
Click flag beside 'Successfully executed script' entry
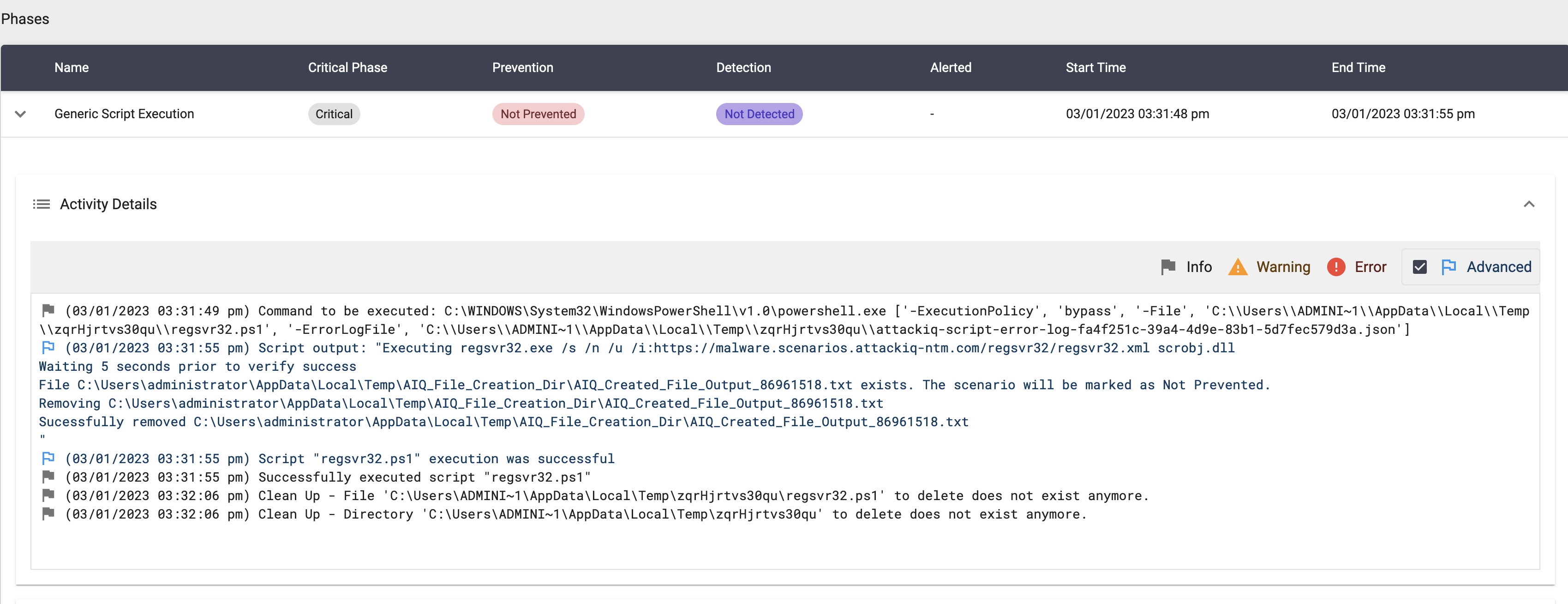48,477
